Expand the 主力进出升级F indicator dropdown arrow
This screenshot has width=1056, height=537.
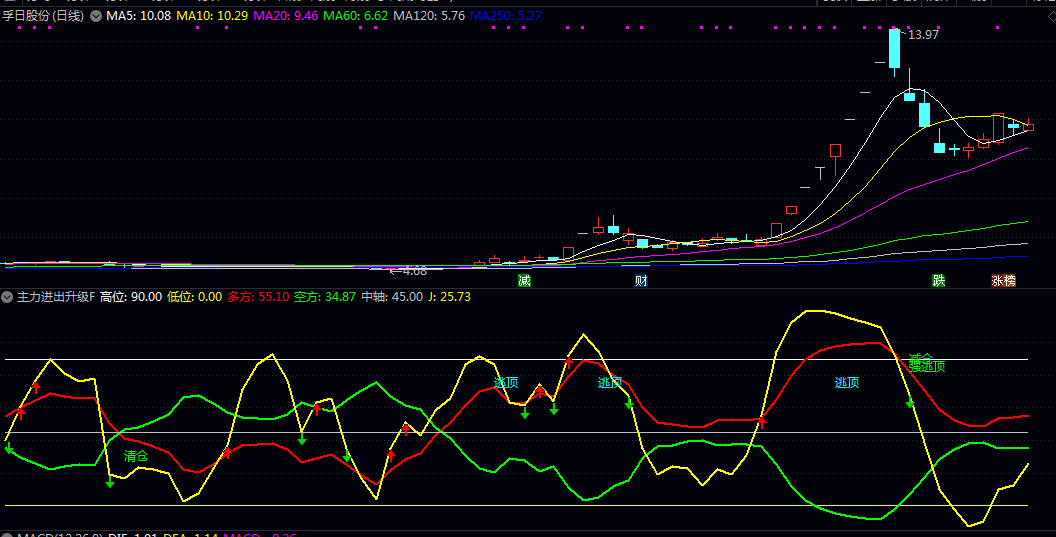coord(7,297)
